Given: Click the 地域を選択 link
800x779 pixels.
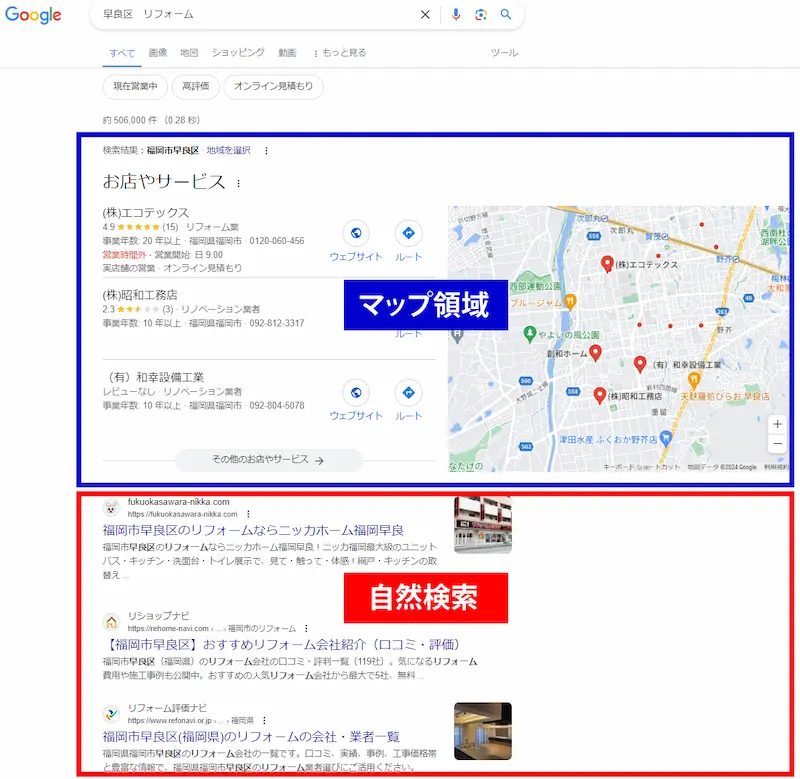Looking at the screenshot, I should tap(229, 150).
